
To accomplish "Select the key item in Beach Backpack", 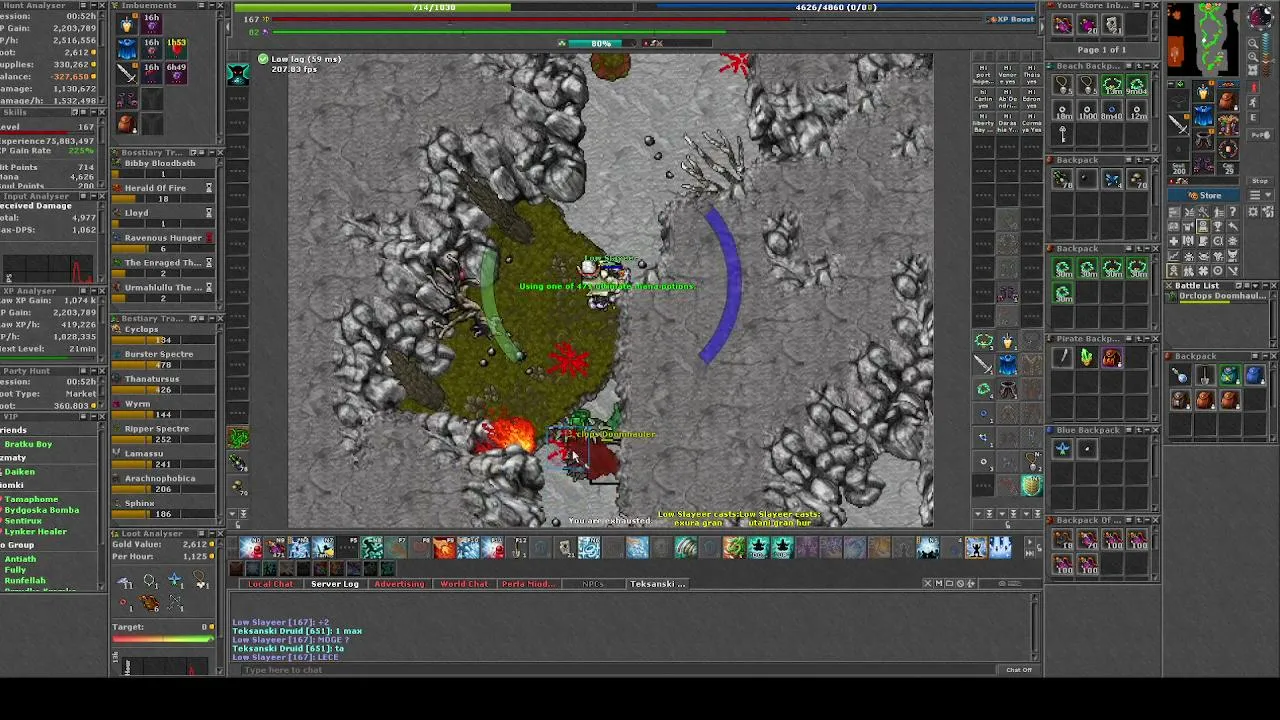I will coord(1063,134).
